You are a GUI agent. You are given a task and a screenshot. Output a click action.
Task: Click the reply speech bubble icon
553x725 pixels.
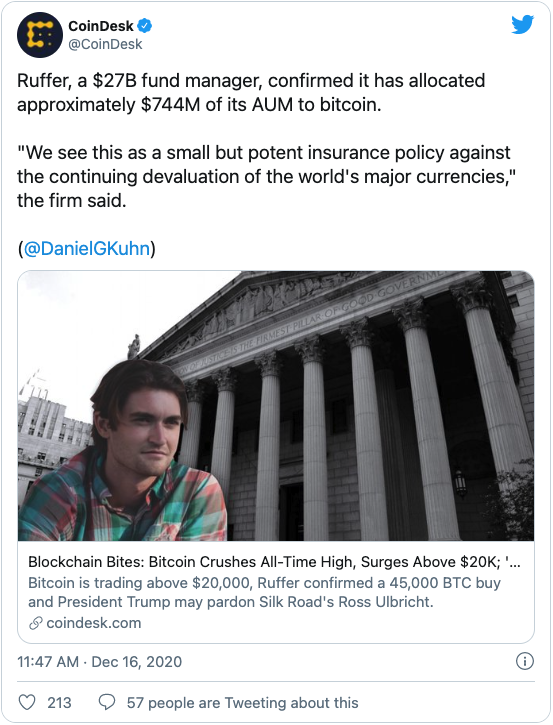(107, 702)
